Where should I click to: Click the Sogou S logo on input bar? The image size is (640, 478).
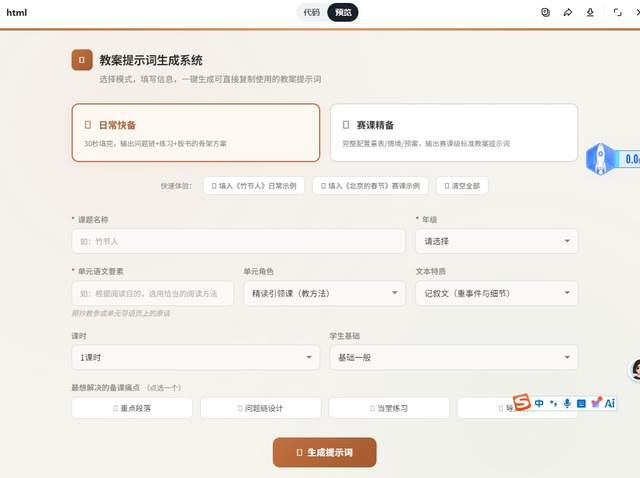click(522, 402)
